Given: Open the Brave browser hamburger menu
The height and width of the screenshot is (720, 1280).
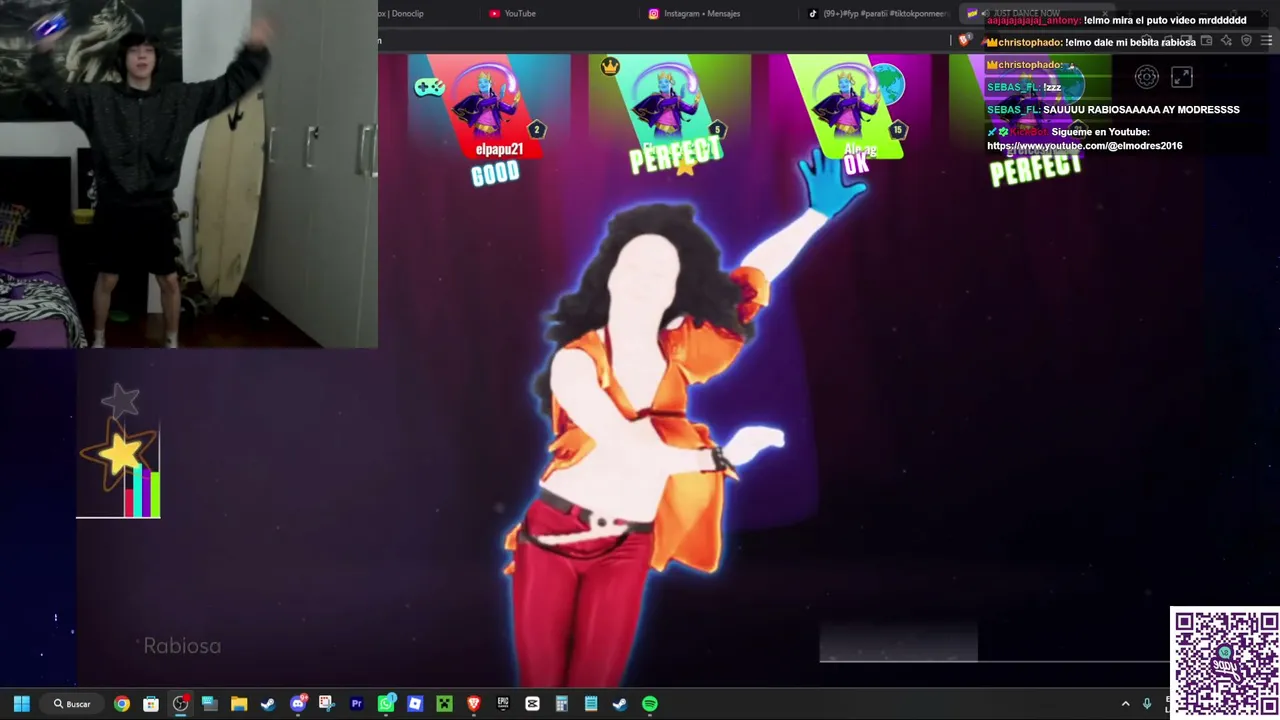Looking at the screenshot, I should pyautogui.click(x=1267, y=41).
